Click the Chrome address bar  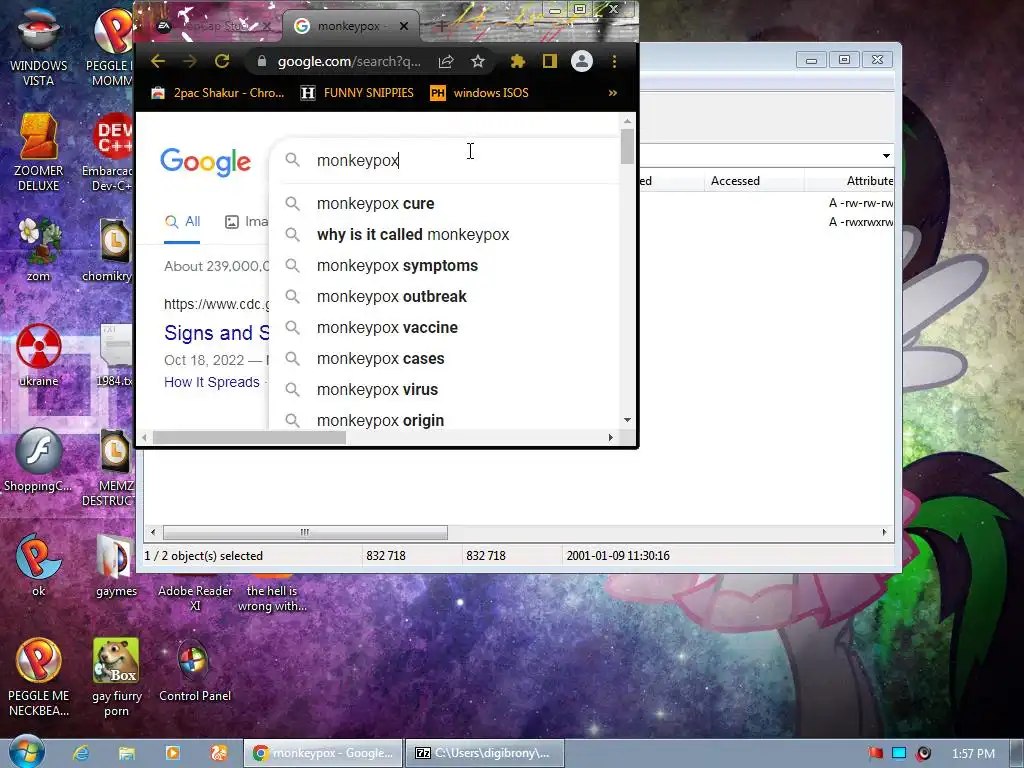pos(349,61)
